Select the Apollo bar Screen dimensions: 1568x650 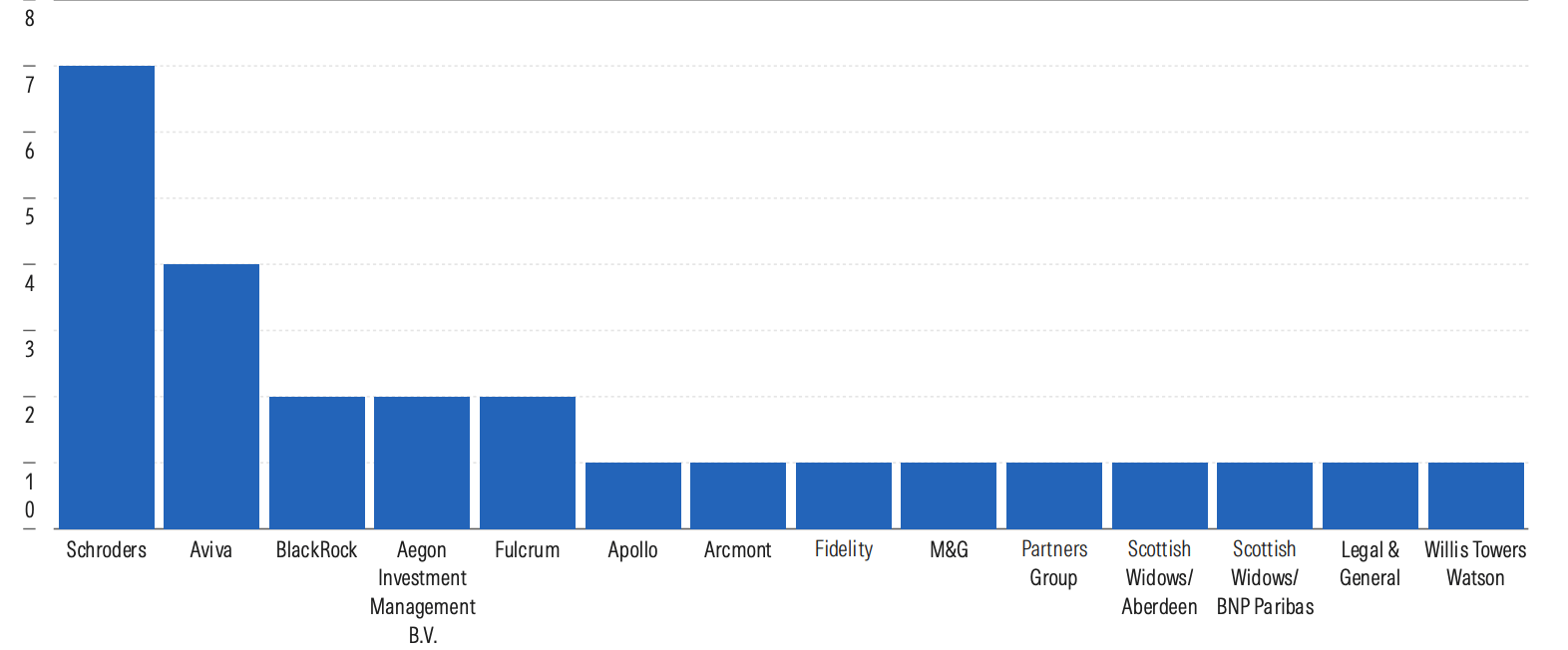tap(633, 495)
